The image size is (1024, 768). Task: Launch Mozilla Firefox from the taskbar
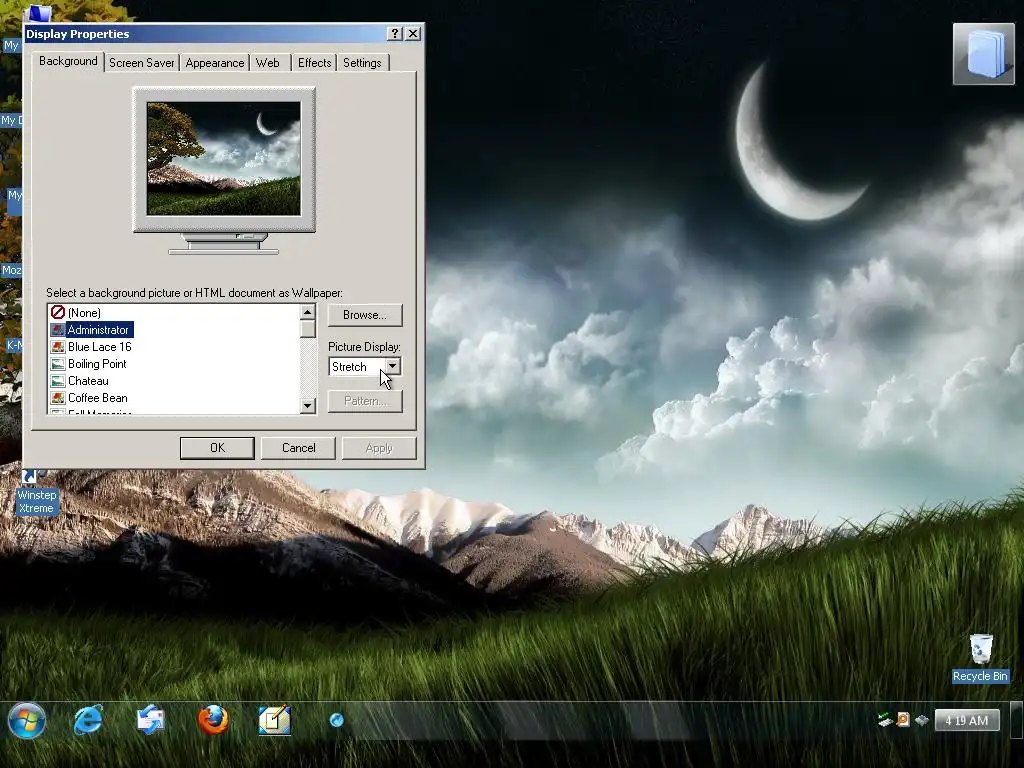click(213, 720)
